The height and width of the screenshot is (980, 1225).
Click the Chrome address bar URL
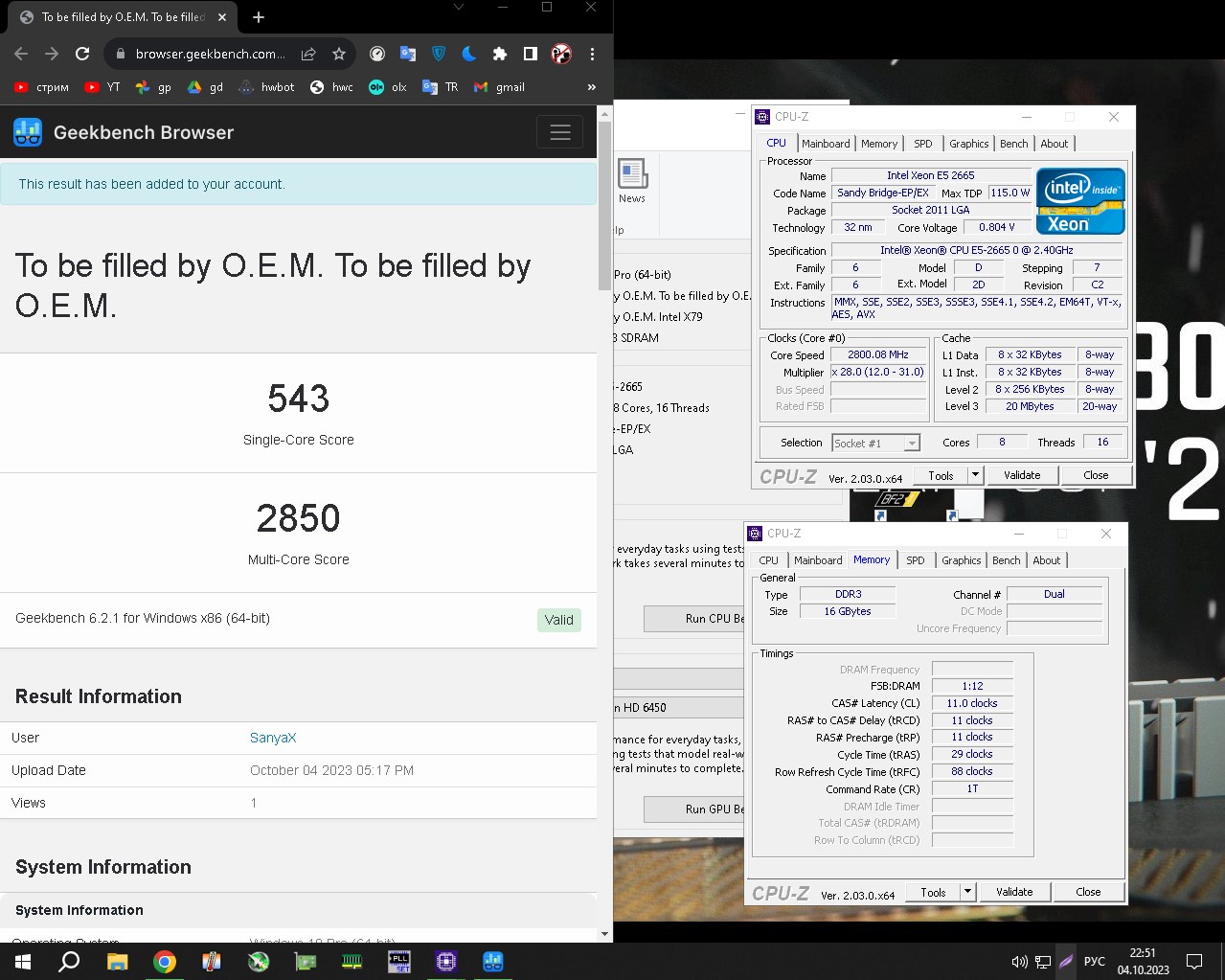pos(210,54)
